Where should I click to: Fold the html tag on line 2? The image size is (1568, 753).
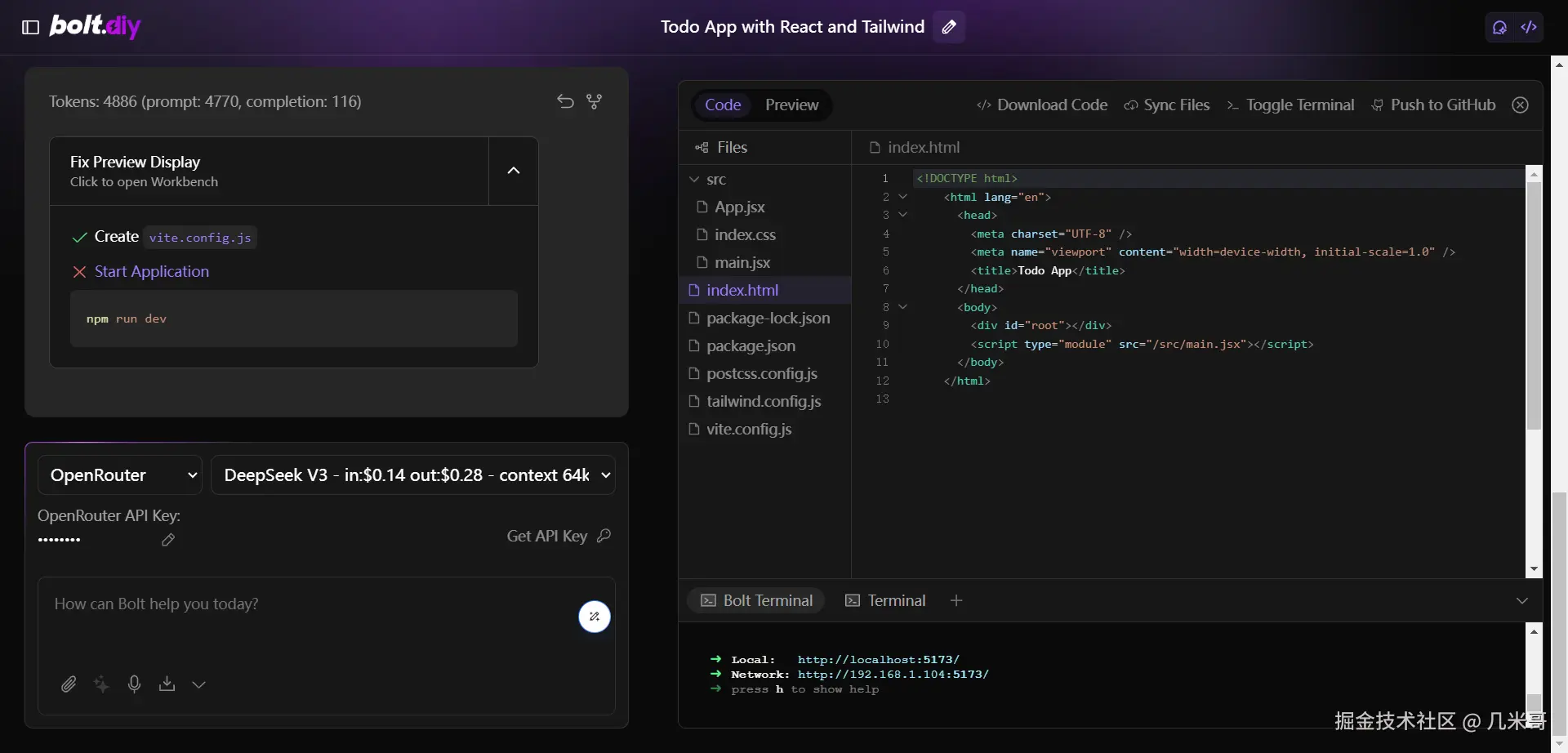[902, 197]
